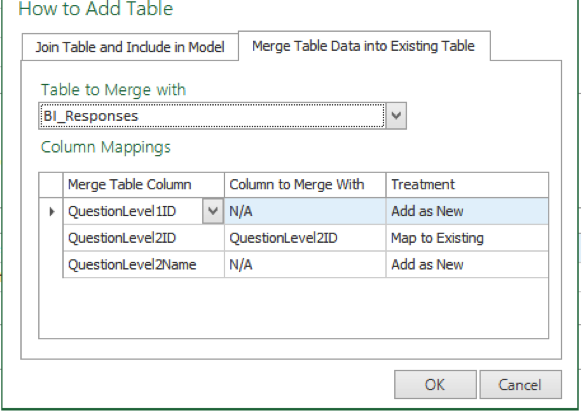This screenshot has width=582, height=415.
Task: Click the row selector arrow for QuestionLevel1ID
Action: [x=51, y=211]
